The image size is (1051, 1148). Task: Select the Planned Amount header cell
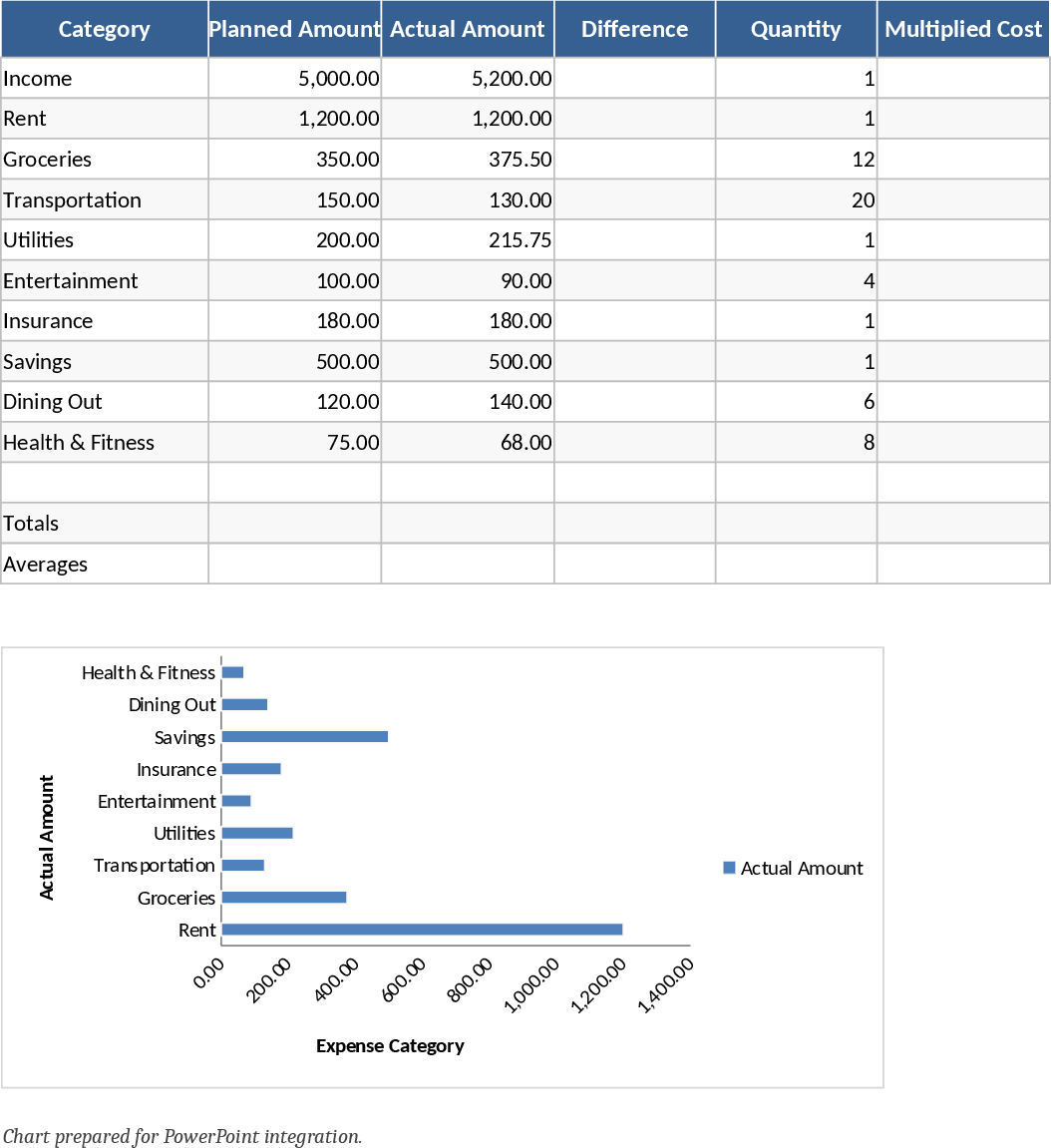click(x=294, y=29)
